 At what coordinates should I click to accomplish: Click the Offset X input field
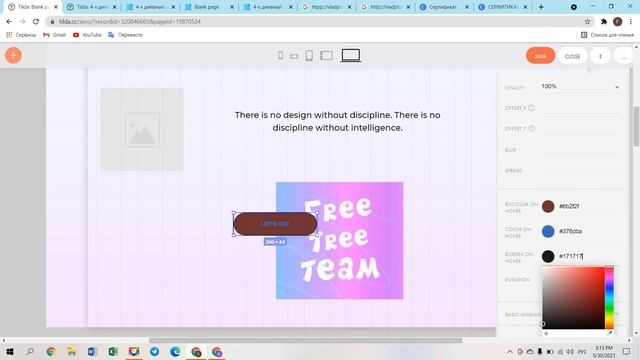coord(580,108)
